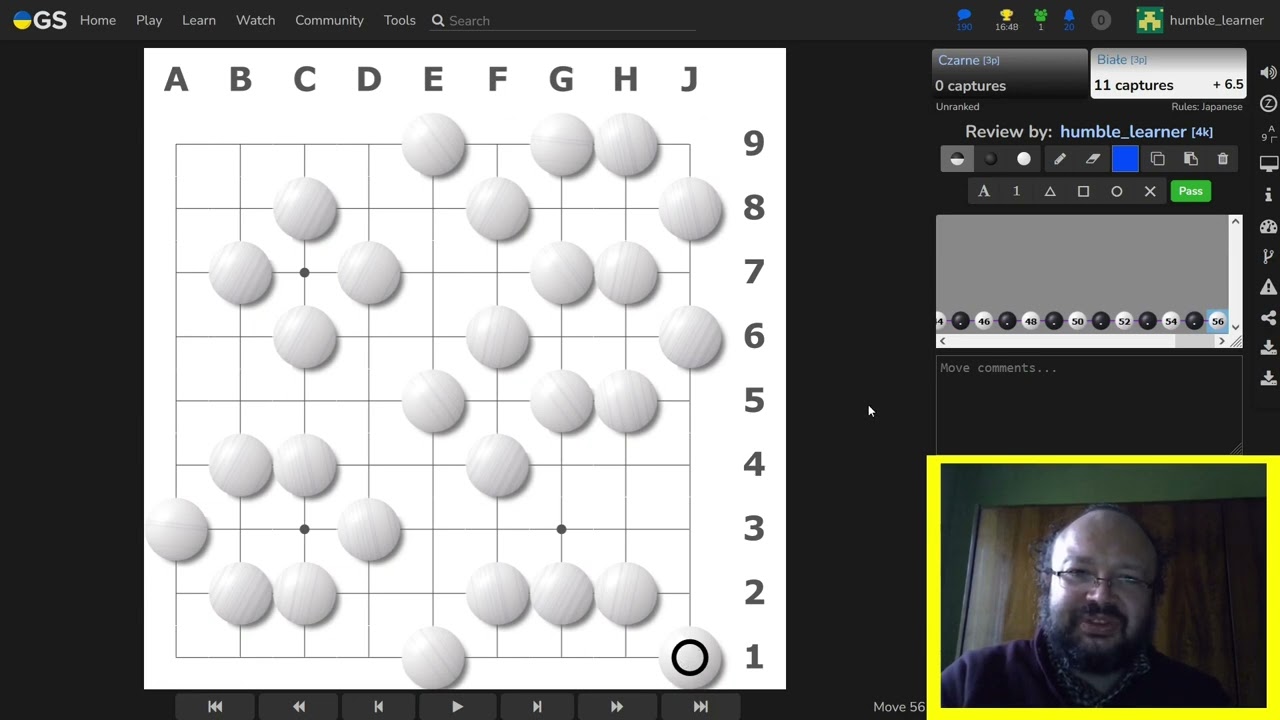The image size is (1280, 720).
Task: Click the copy branch icon
Action: pos(1157,159)
